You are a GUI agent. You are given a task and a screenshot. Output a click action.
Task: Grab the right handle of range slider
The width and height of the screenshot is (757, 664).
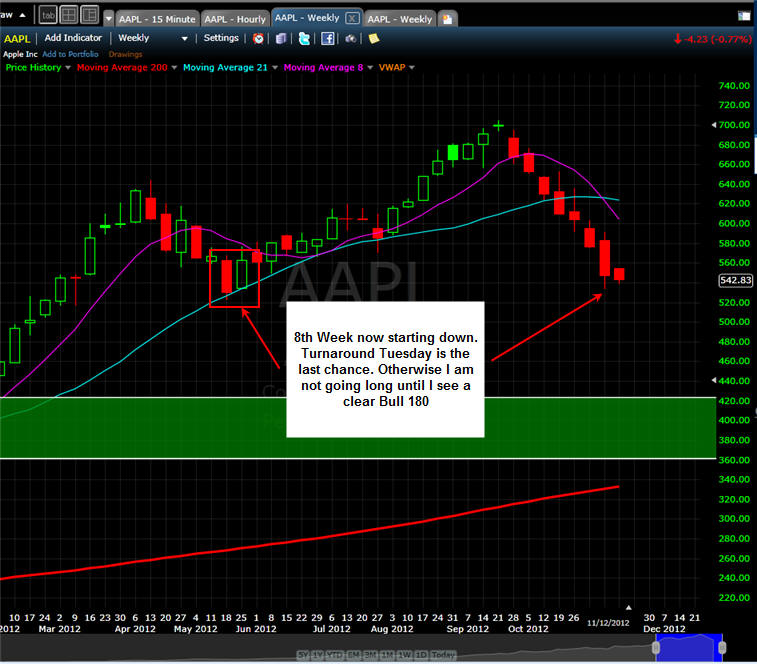pyautogui.click(x=722, y=647)
